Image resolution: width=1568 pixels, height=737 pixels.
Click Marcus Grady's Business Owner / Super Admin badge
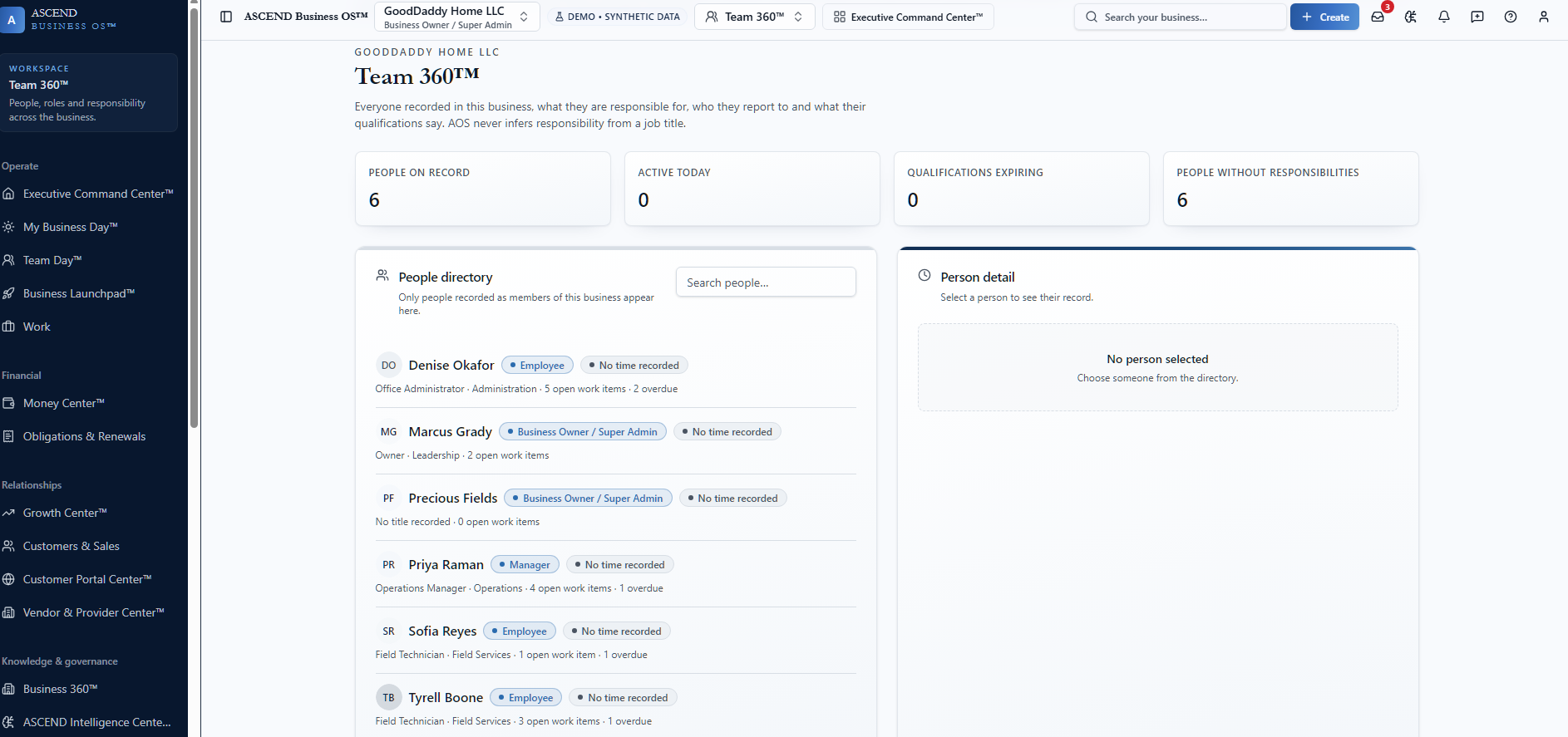pyautogui.click(x=583, y=432)
